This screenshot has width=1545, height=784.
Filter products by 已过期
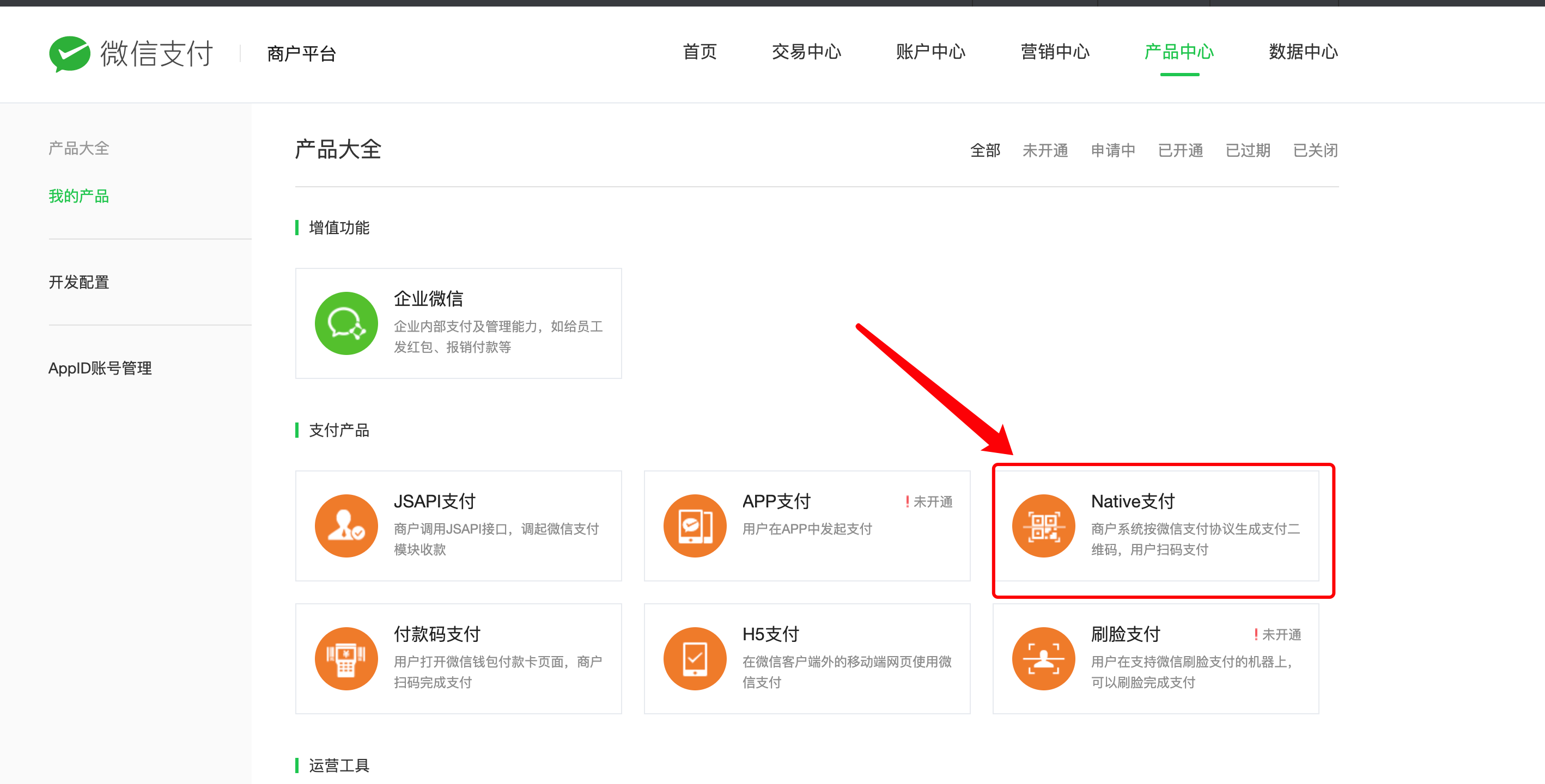click(x=1248, y=150)
